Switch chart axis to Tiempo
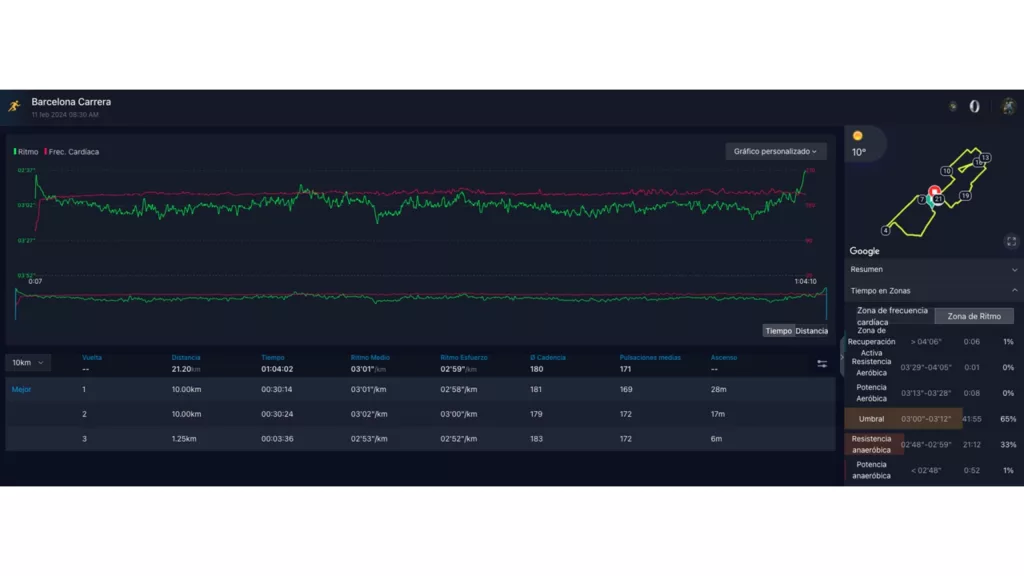Image resolution: width=1024 pixels, height=576 pixels. click(x=778, y=331)
